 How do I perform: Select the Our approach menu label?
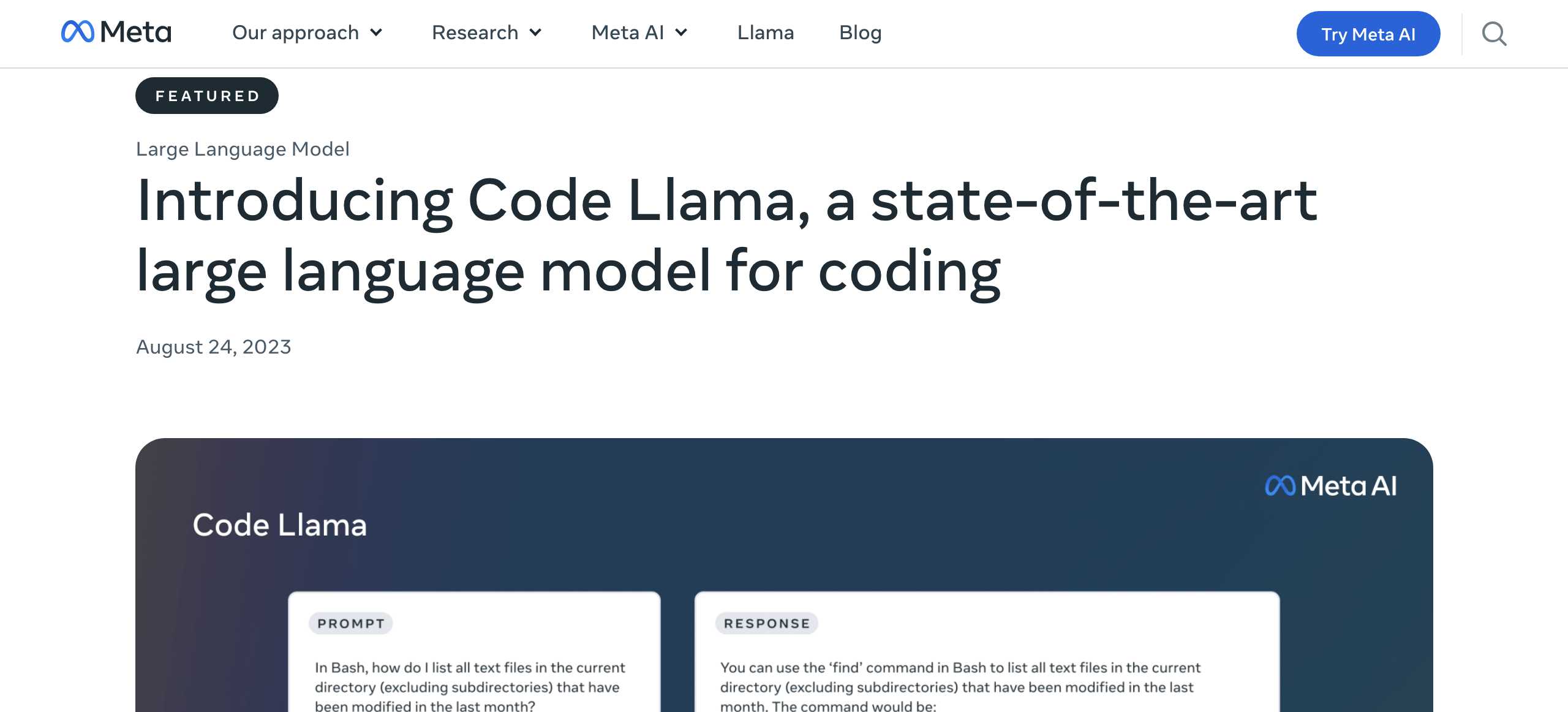295,32
